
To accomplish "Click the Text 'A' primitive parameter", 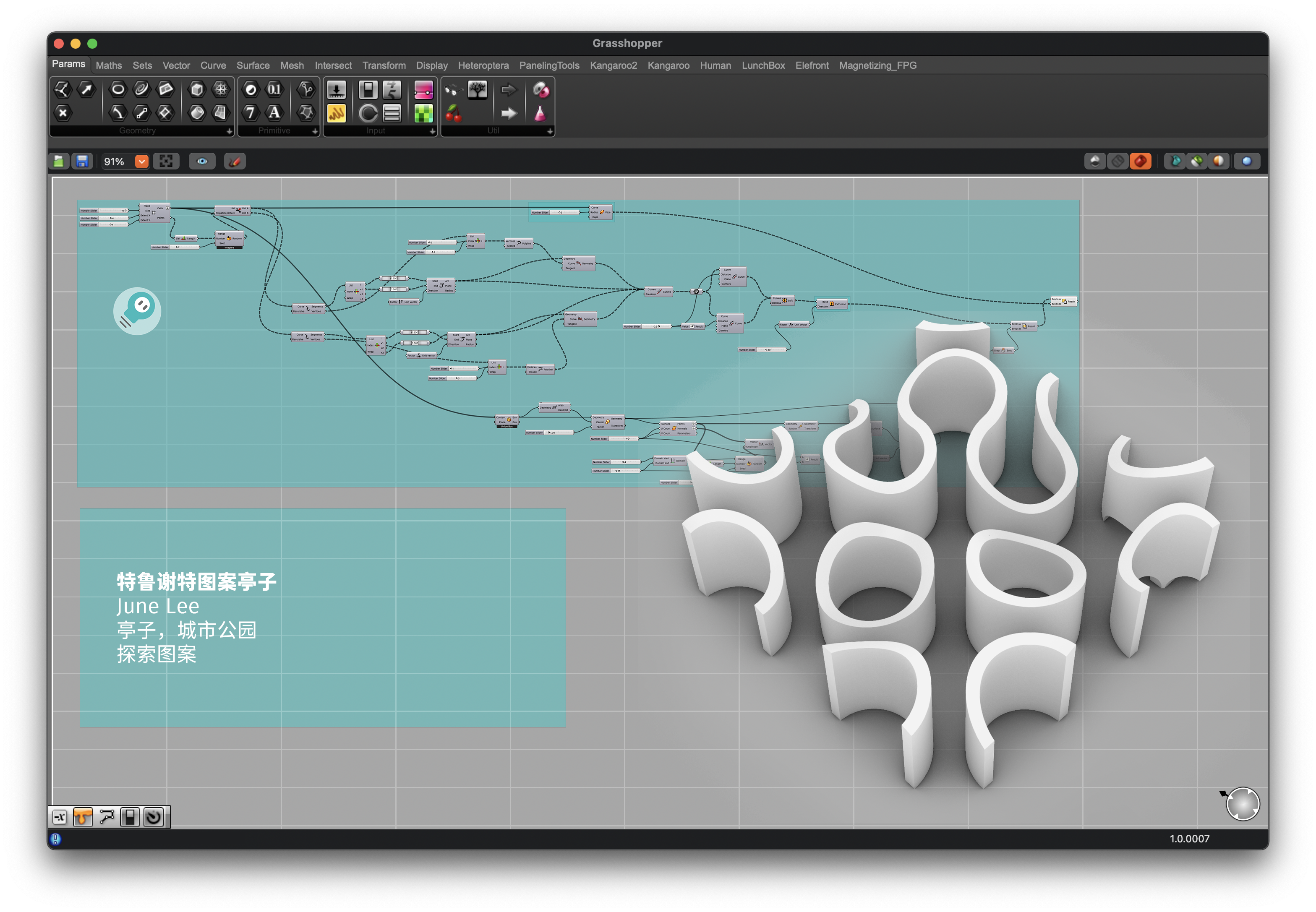I will (274, 112).
